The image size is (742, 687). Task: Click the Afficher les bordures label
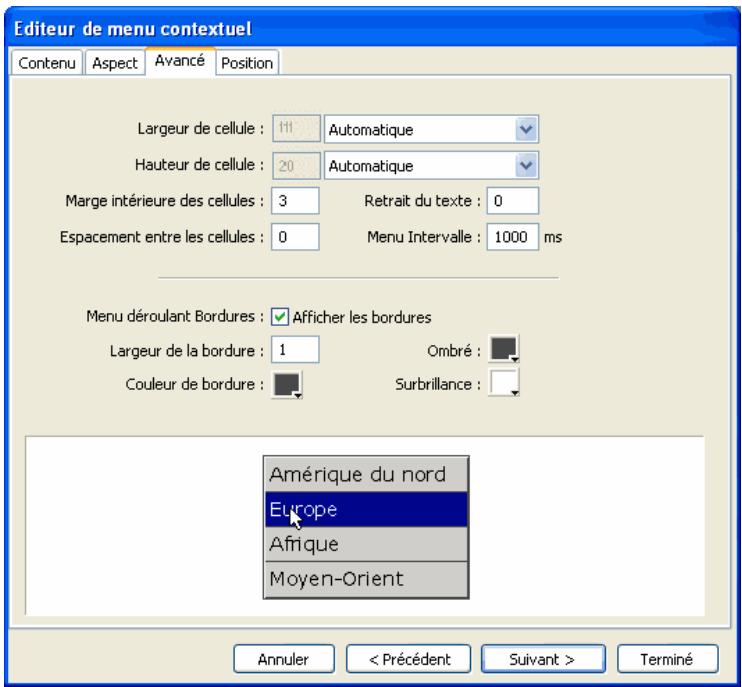(x=362, y=317)
